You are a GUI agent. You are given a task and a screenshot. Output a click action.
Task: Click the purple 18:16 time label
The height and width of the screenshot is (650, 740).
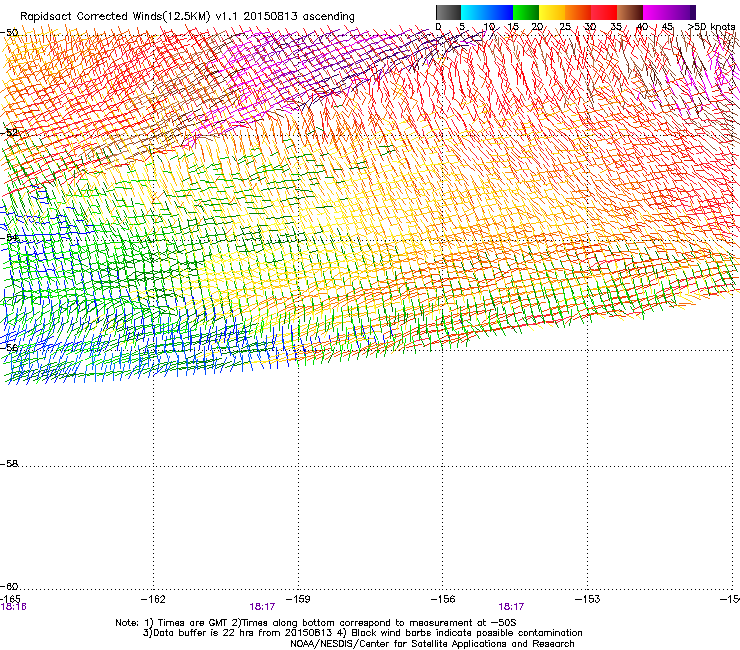[x=13, y=607]
